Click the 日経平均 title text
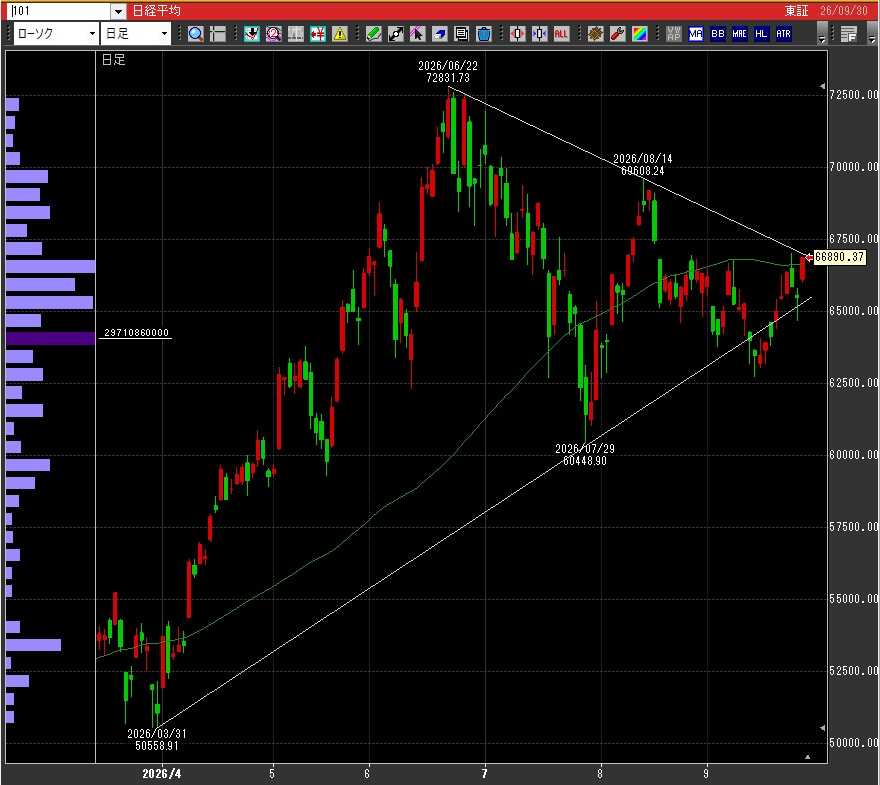Viewport: 880px width, 785px height. point(156,11)
